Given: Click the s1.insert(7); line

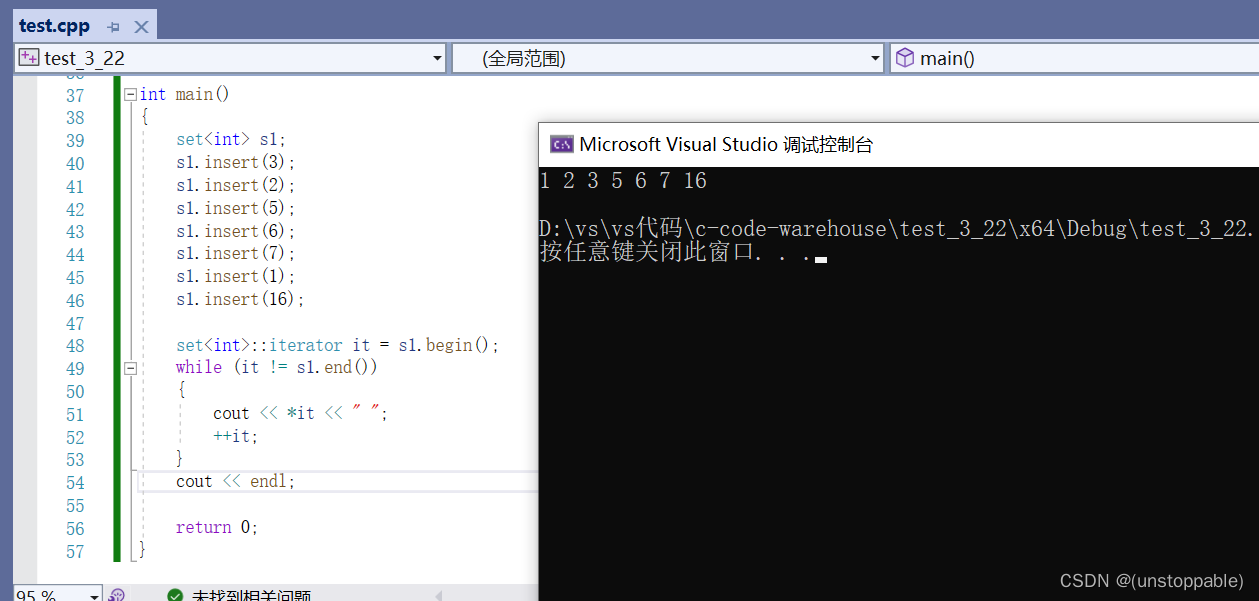Looking at the screenshot, I should pos(236,253).
